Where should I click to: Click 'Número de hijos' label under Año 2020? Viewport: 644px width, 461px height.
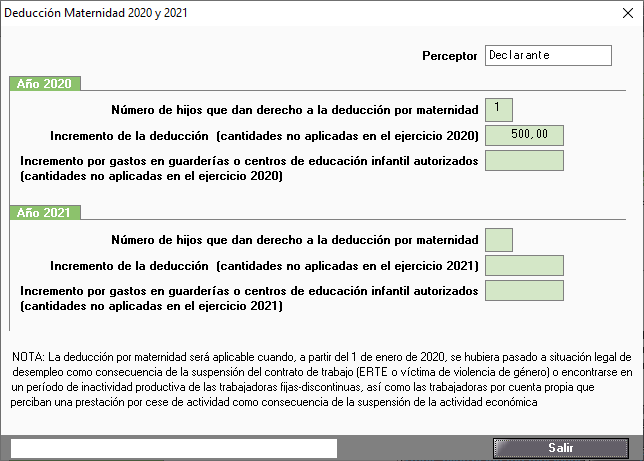point(295,110)
